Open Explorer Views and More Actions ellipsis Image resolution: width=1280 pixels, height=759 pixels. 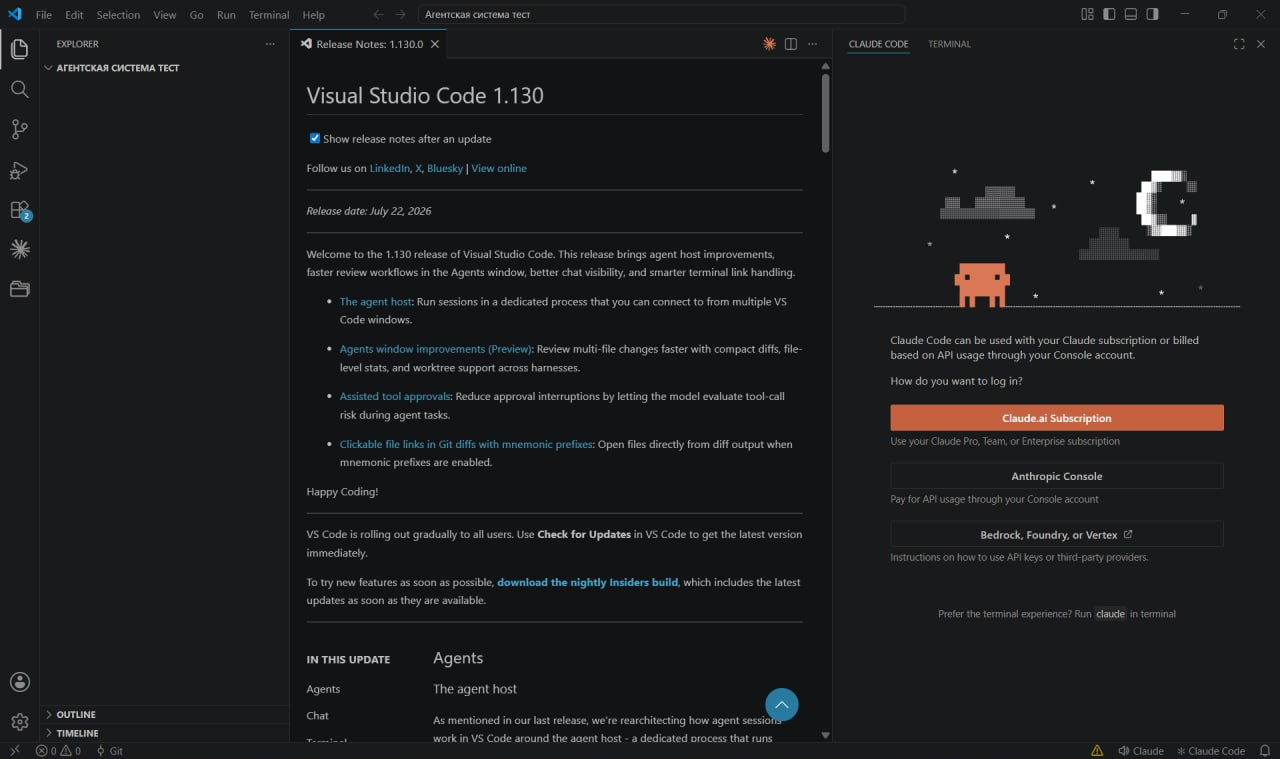(270, 44)
